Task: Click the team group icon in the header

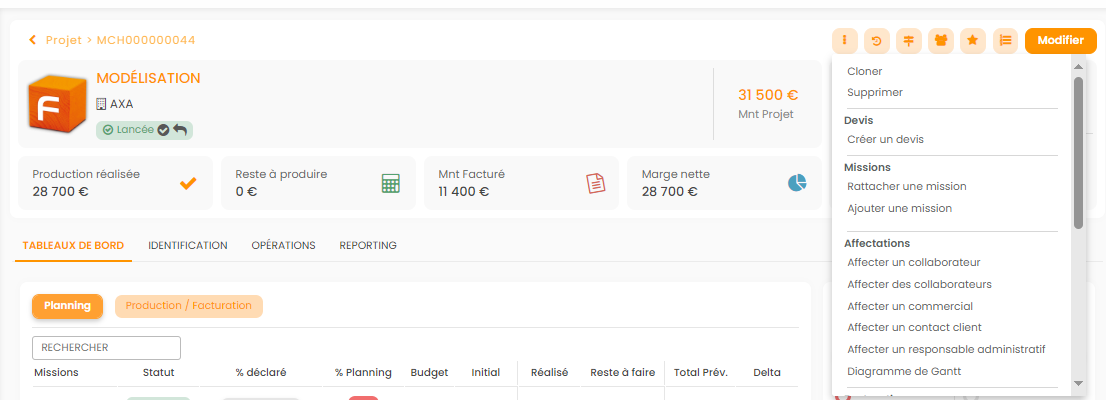Action: coord(941,41)
